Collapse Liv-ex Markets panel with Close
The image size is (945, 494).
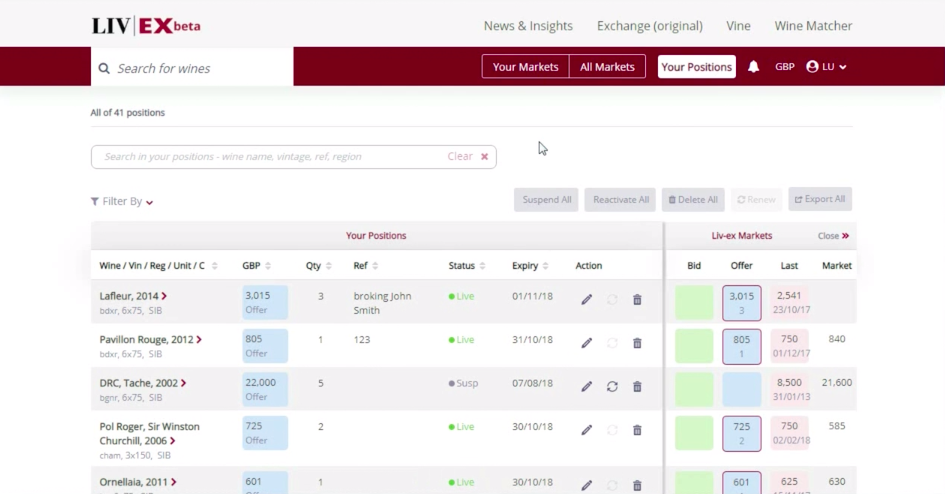pos(834,236)
